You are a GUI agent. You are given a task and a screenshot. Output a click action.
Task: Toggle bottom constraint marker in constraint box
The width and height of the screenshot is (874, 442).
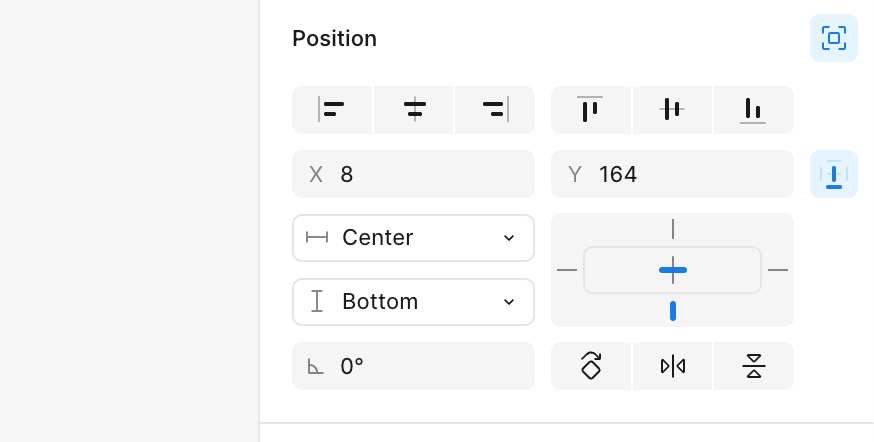tap(673, 311)
